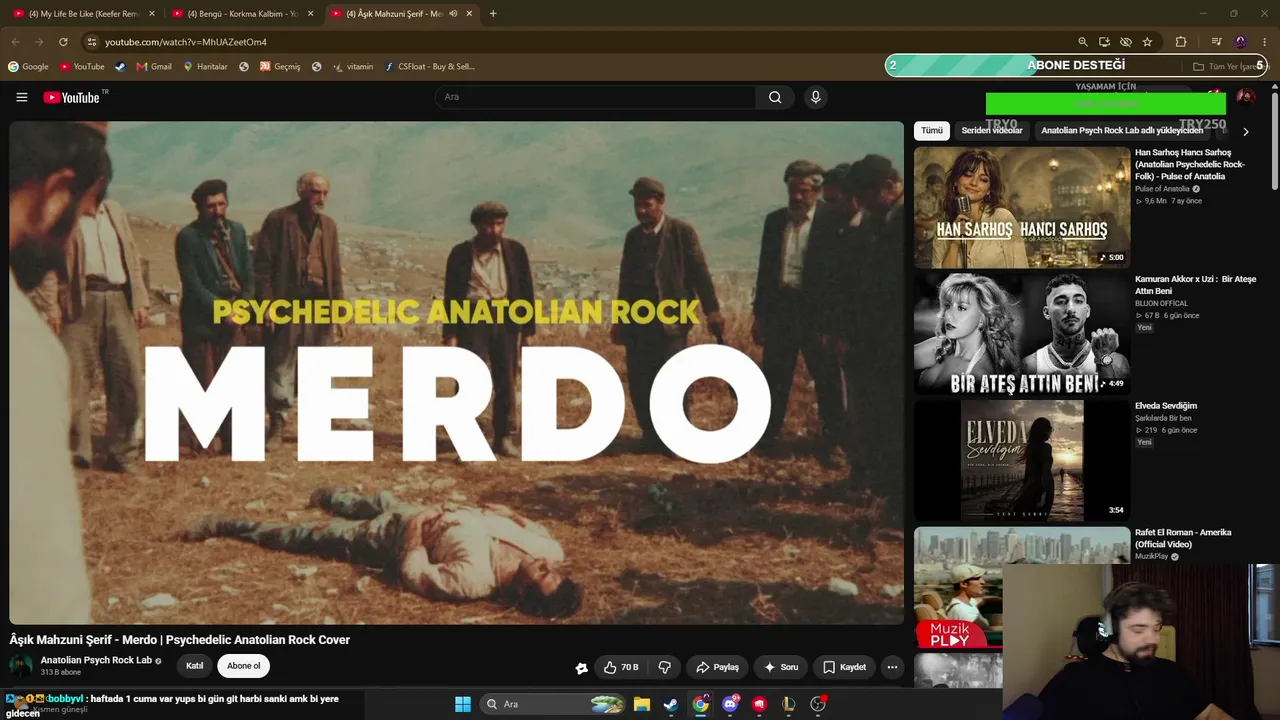Open the Elveda Sevdiğim video title
Viewport: 1280px width, 720px height.
tap(1166, 406)
